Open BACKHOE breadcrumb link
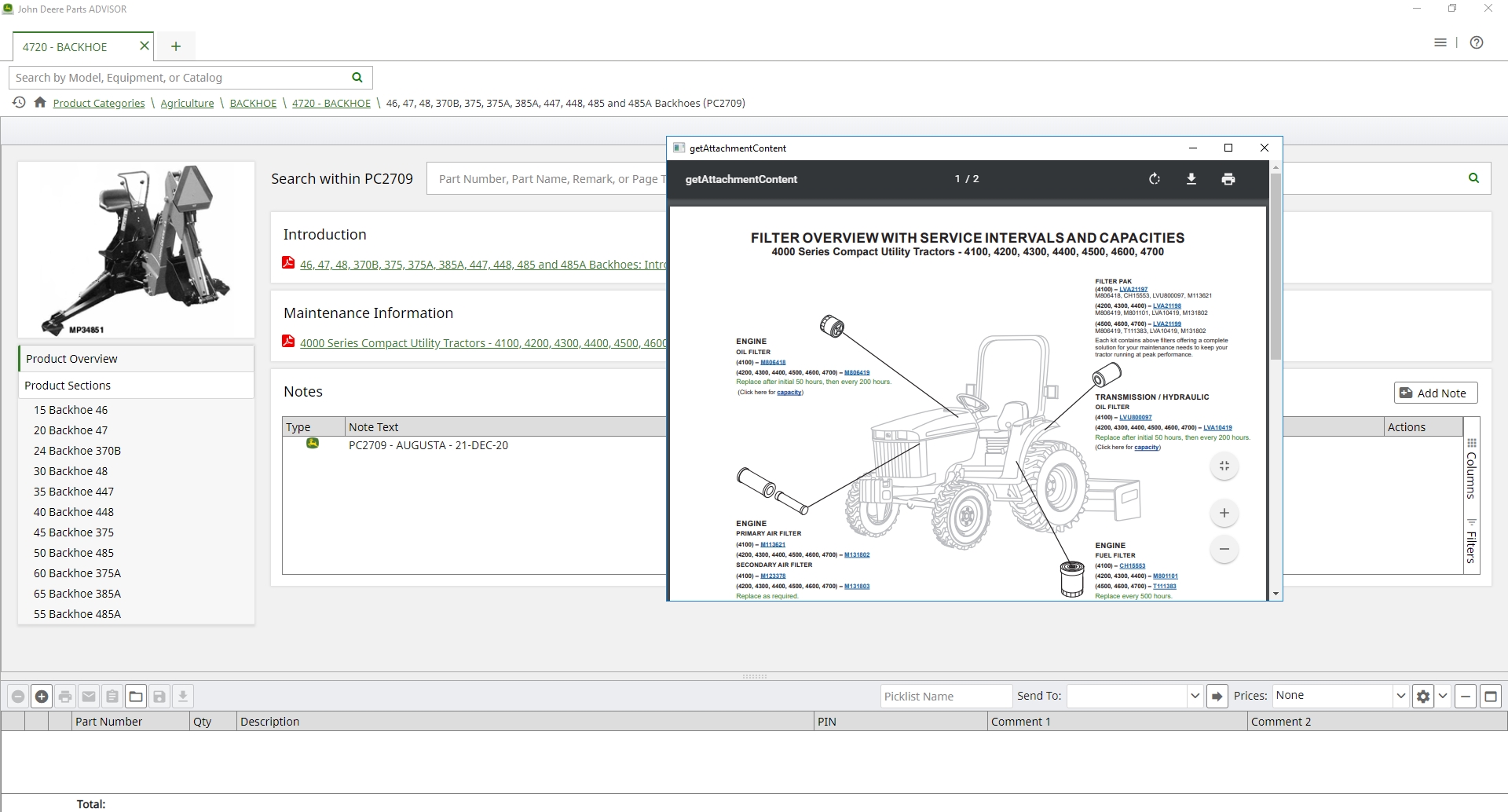This screenshot has width=1508, height=812. point(253,103)
